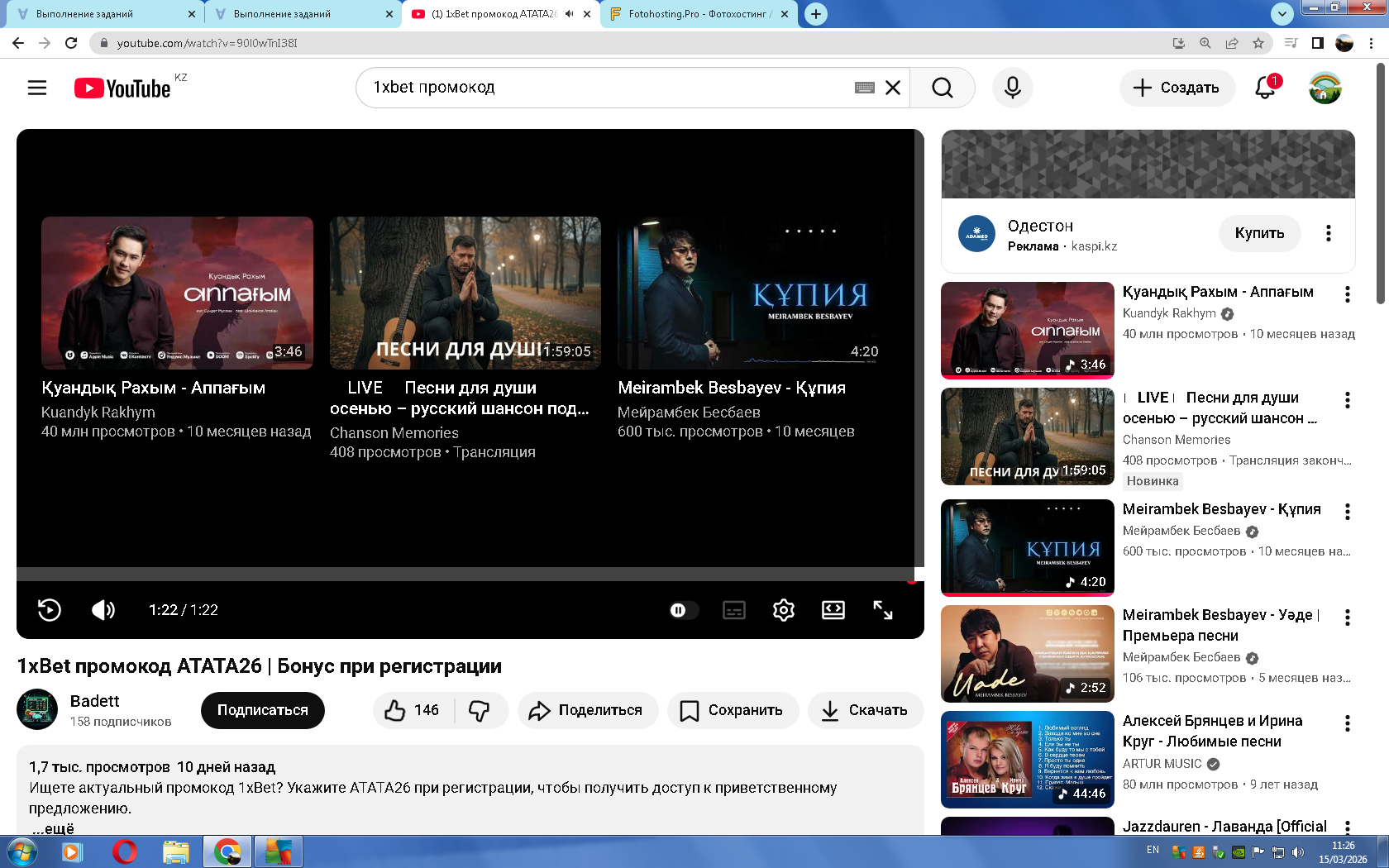
Task: Mute the video volume speaker icon
Action: tap(103, 610)
